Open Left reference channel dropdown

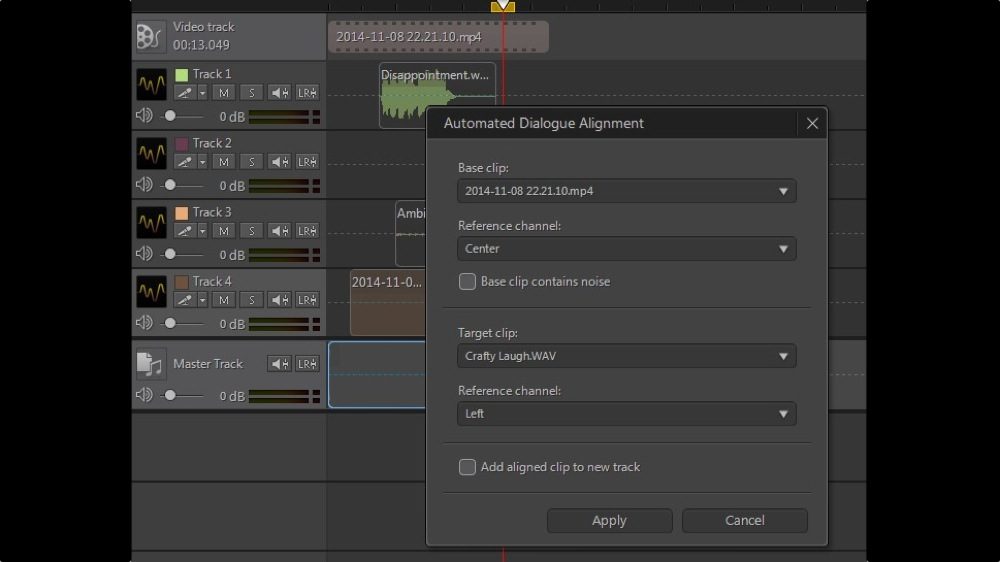pyautogui.click(x=626, y=413)
